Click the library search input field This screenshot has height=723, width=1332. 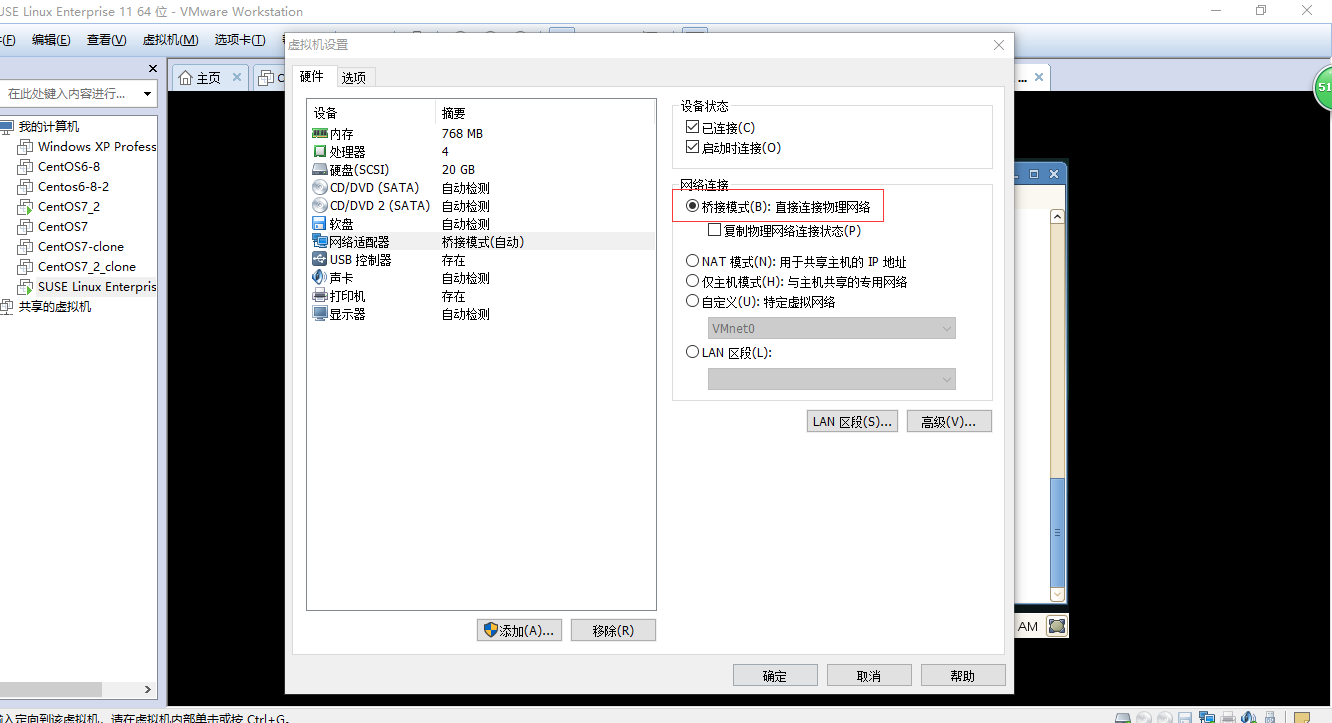pyautogui.click(x=70, y=94)
